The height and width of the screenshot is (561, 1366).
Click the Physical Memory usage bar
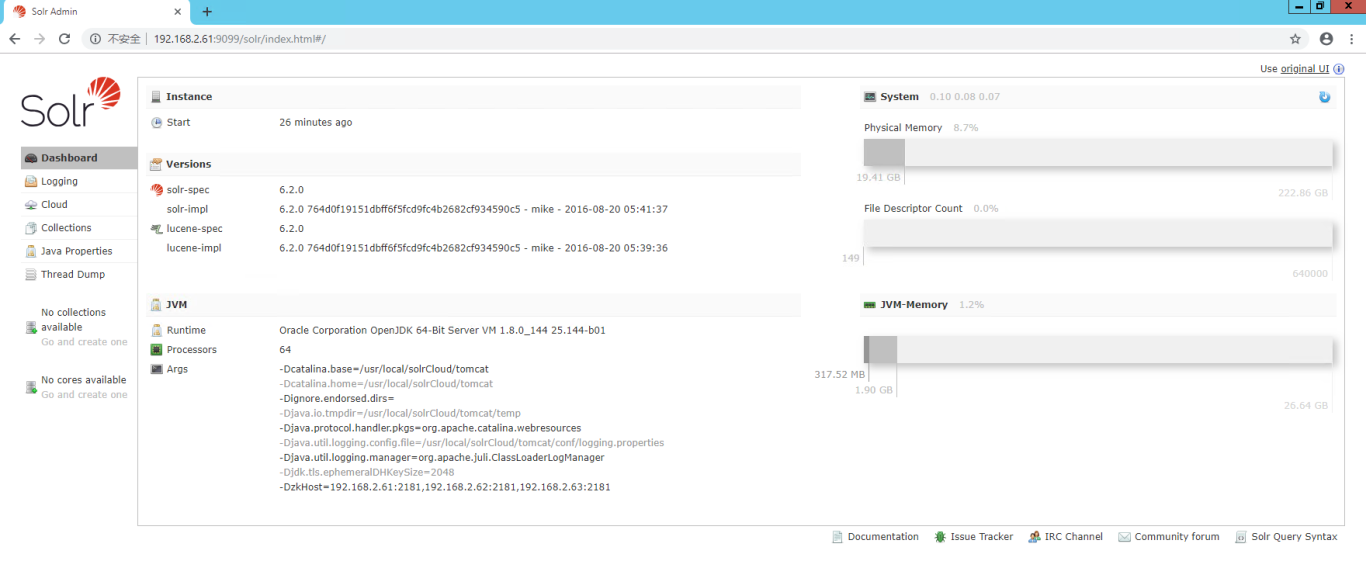coord(1098,153)
